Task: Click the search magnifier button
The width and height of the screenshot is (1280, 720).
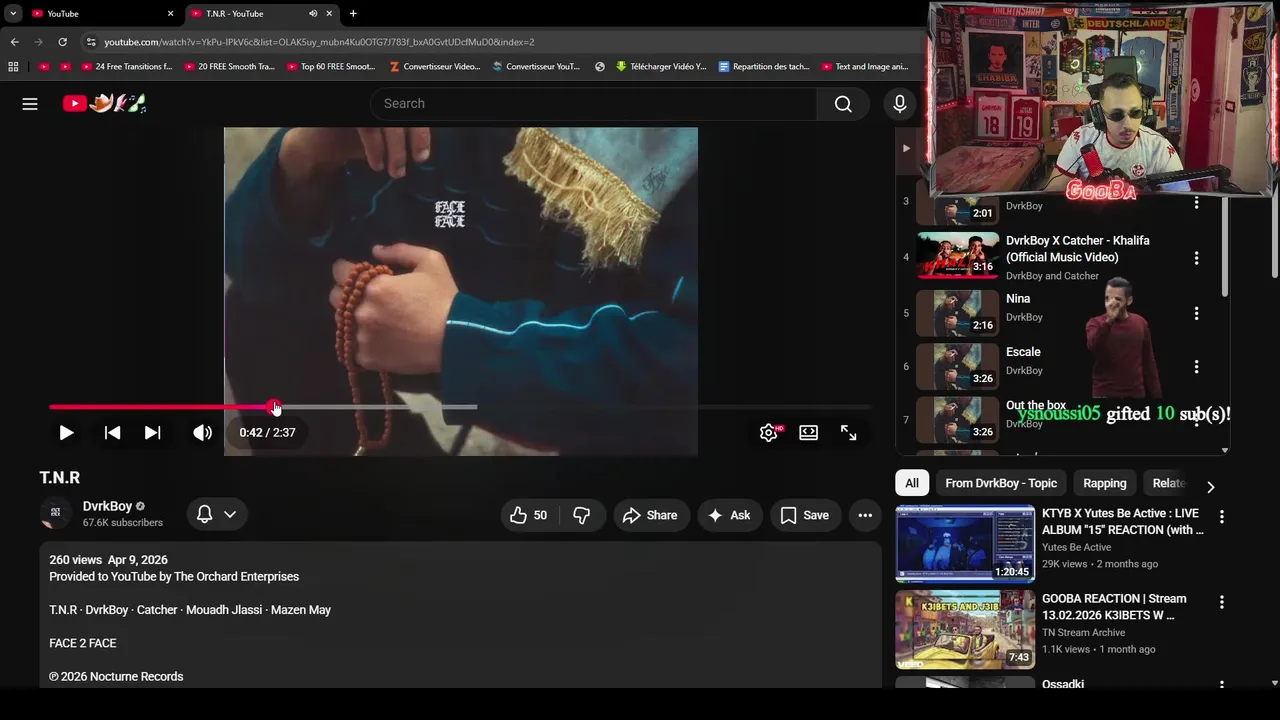Action: 843,104
